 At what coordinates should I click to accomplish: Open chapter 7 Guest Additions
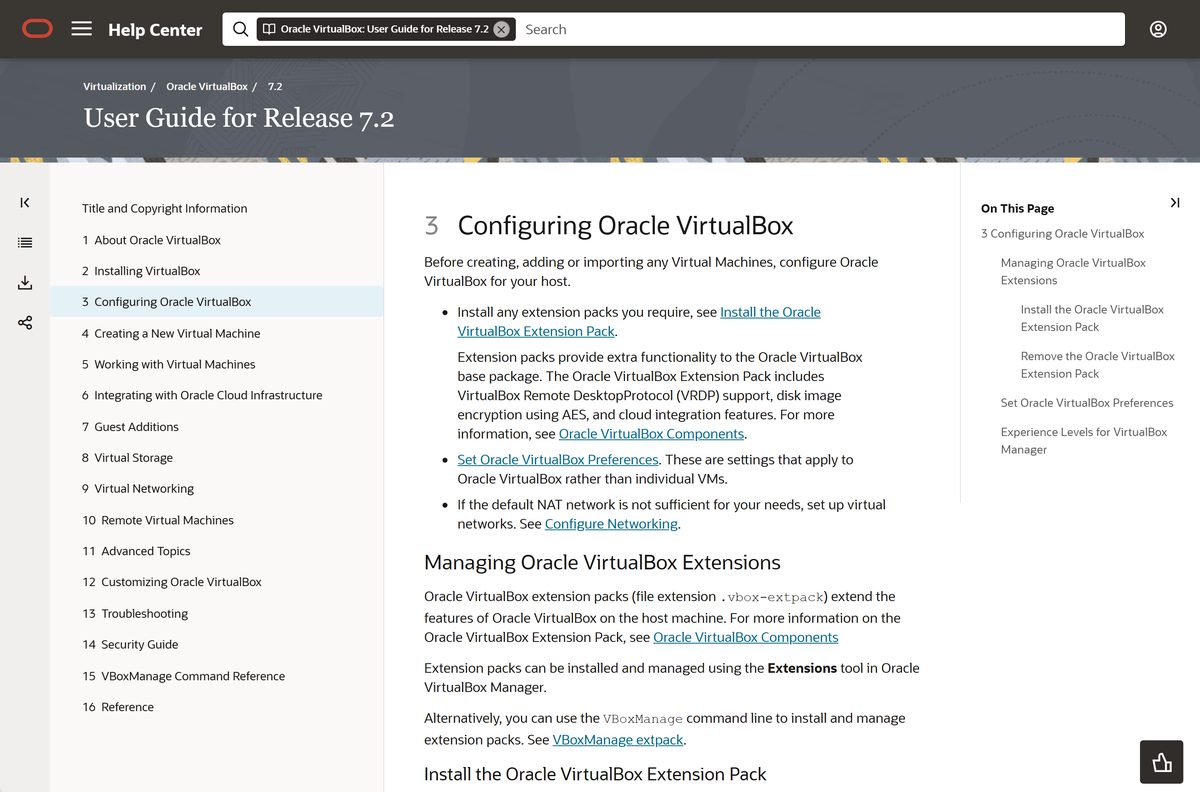pyautogui.click(x=130, y=426)
